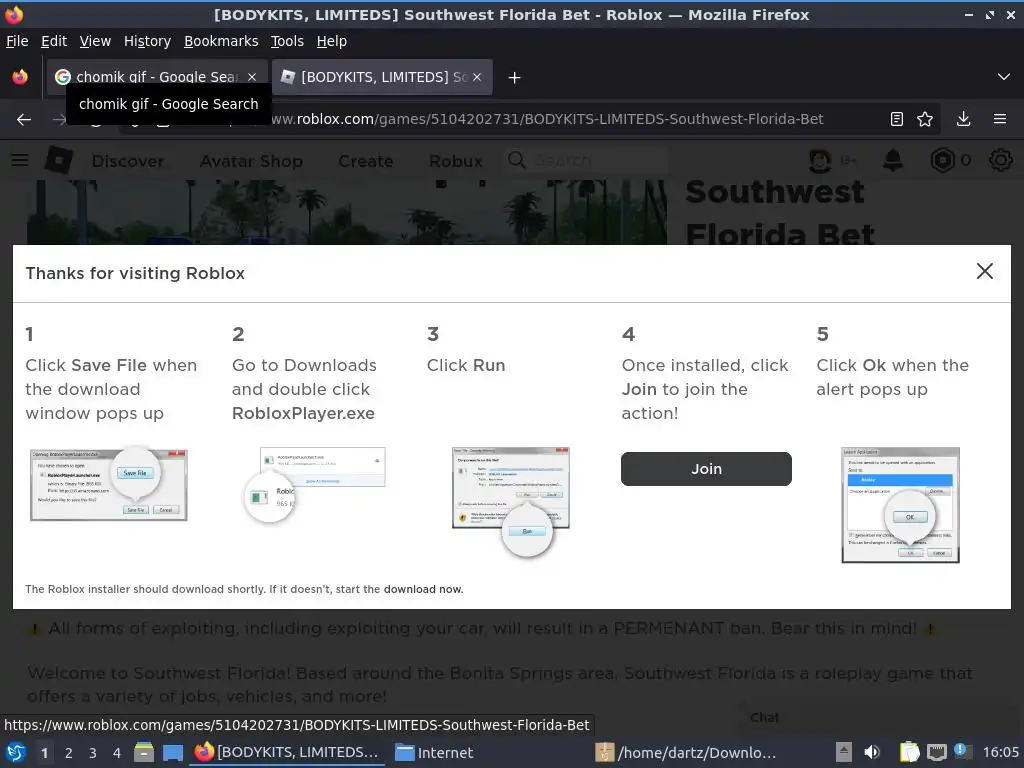The width and height of the screenshot is (1024, 768).
Task: Click the Roblox logo icon
Action: (59, 160)
